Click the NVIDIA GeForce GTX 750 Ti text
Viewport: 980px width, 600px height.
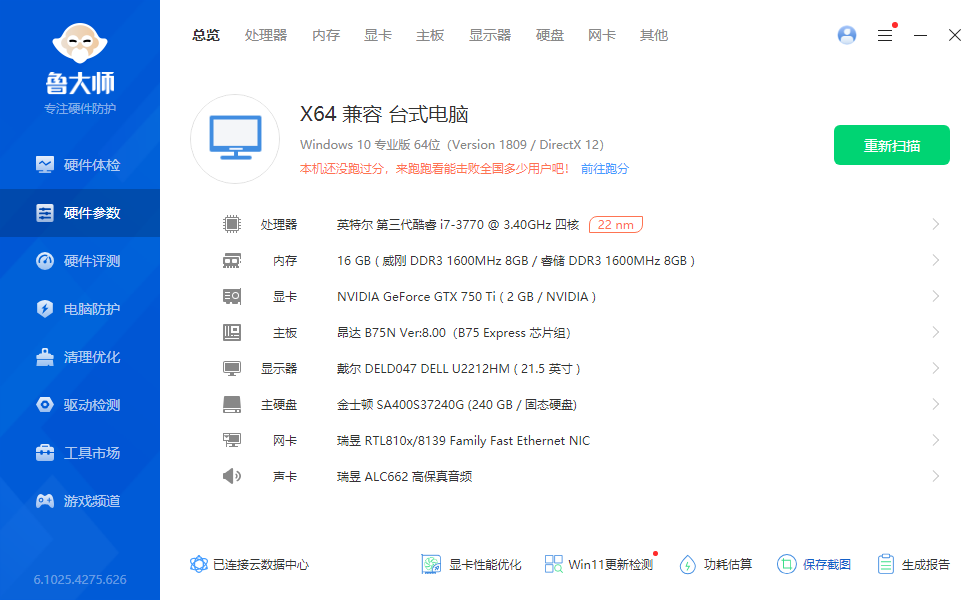(466, 297)
